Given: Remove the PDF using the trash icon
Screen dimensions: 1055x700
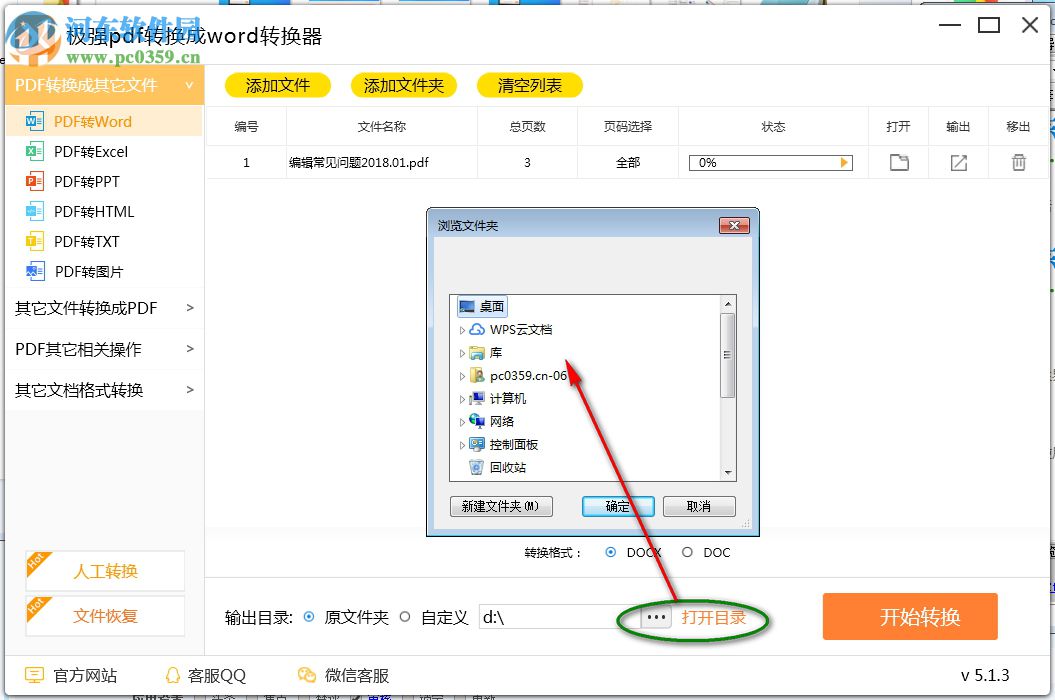Looking at the screenshot, I should pos(1018,162).
